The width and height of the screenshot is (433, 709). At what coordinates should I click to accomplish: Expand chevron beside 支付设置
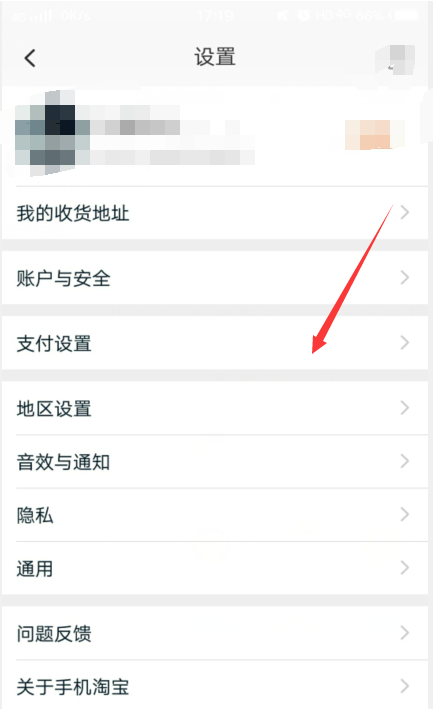[x=405, y=342]
